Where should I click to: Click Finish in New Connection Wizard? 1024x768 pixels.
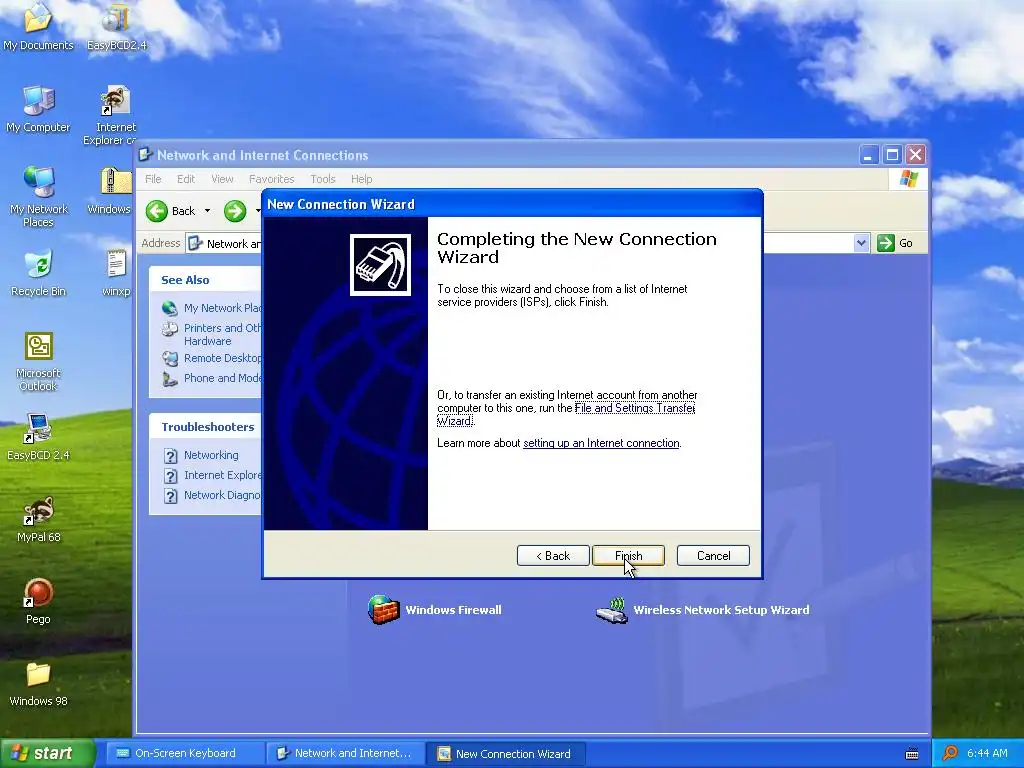628,556
